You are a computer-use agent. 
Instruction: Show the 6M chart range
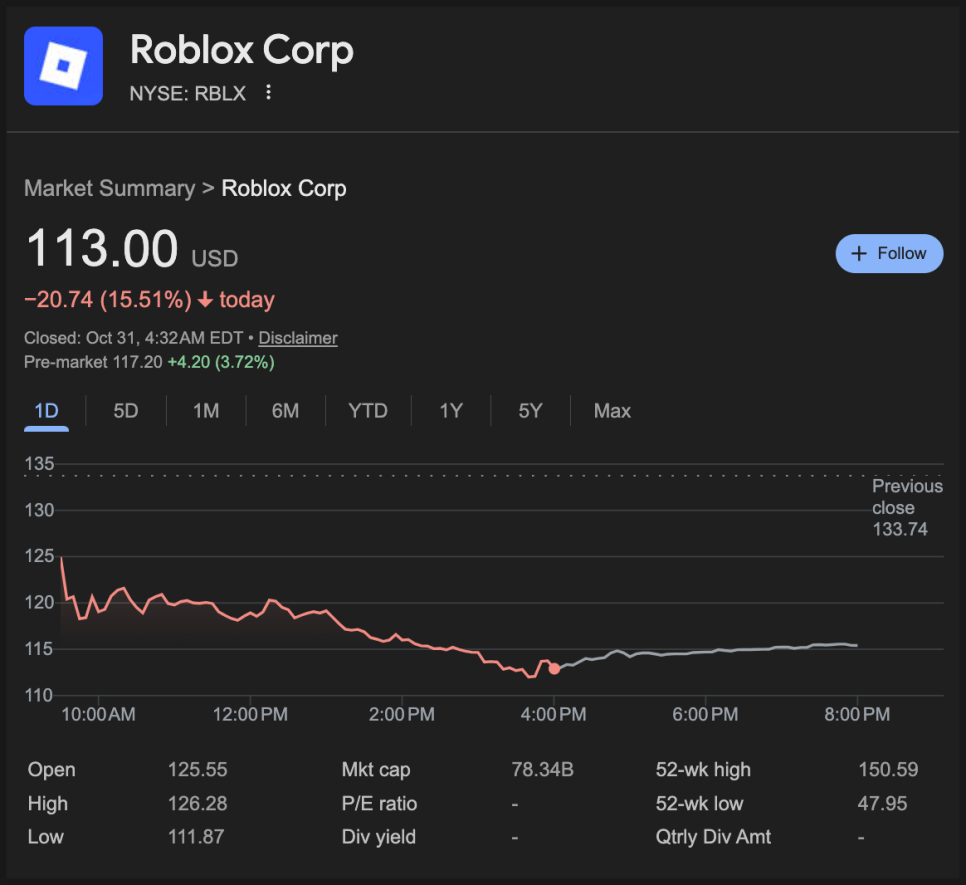tap(285, 411)
